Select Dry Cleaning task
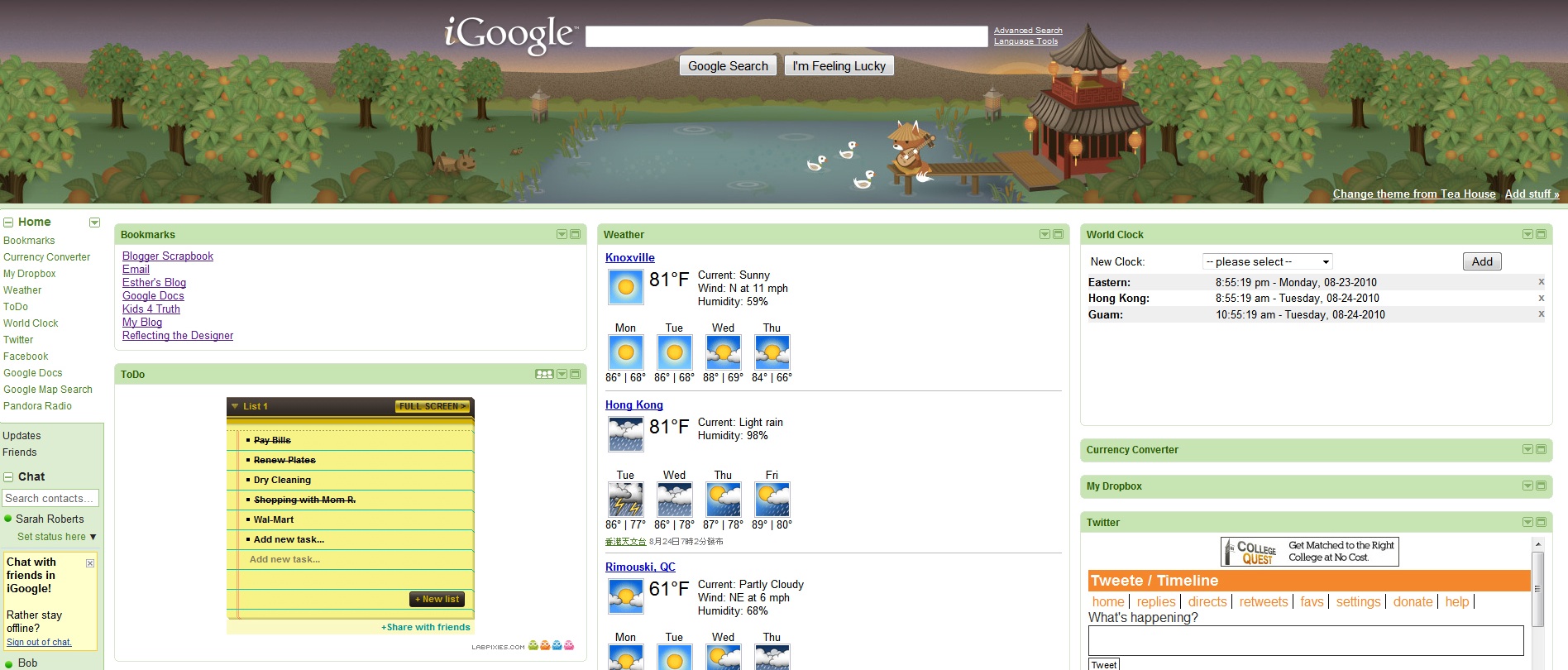The width and height of the screenshot is (1568, 670). (282, 480)
